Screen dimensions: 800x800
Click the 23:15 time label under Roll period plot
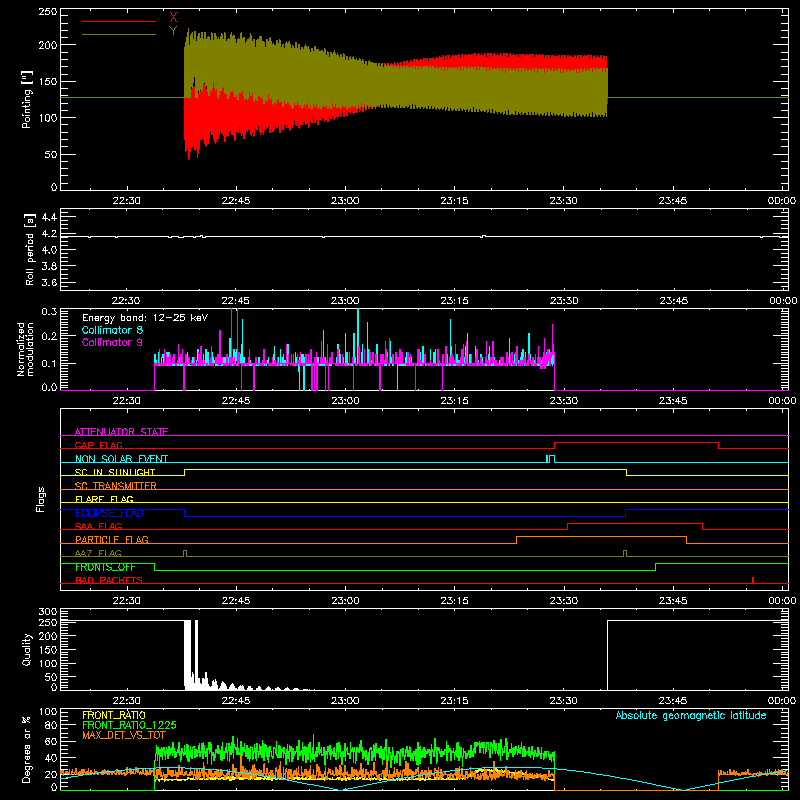(454, 301)
